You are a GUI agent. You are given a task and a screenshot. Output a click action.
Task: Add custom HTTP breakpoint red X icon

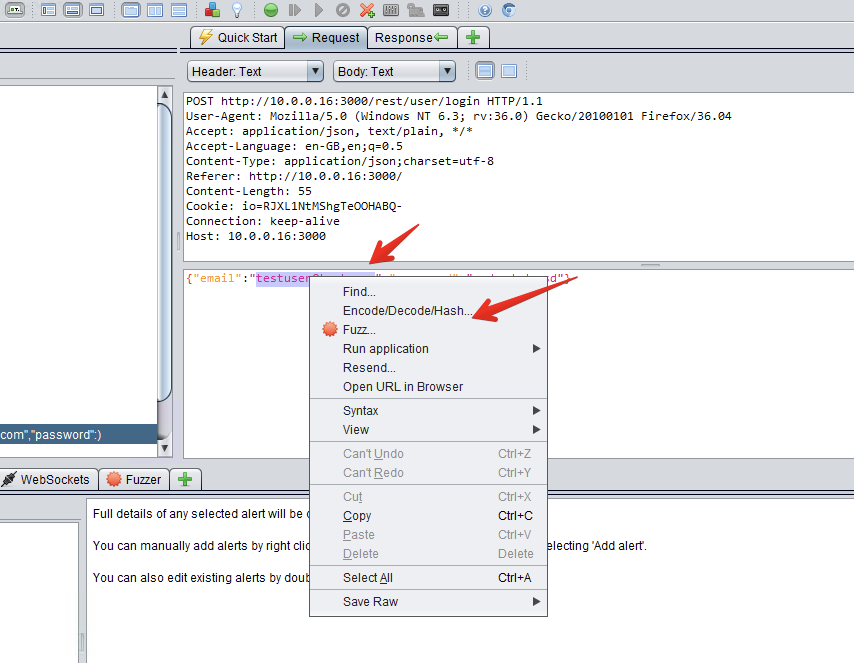(x=367, y=10)
